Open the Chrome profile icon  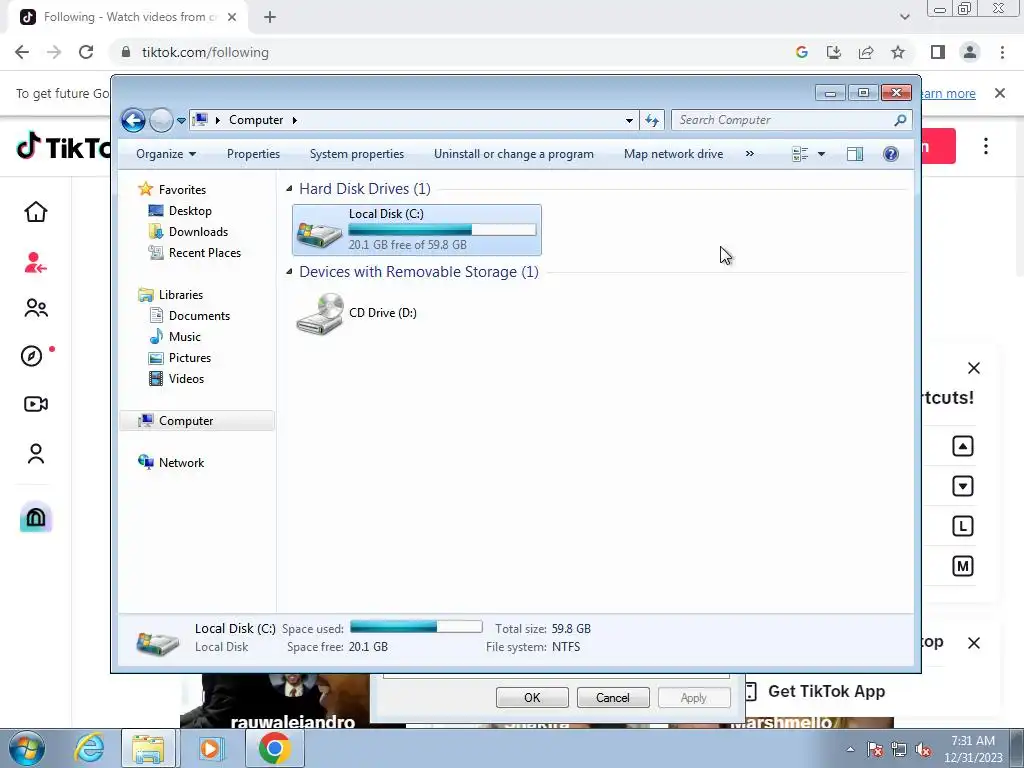970,52
